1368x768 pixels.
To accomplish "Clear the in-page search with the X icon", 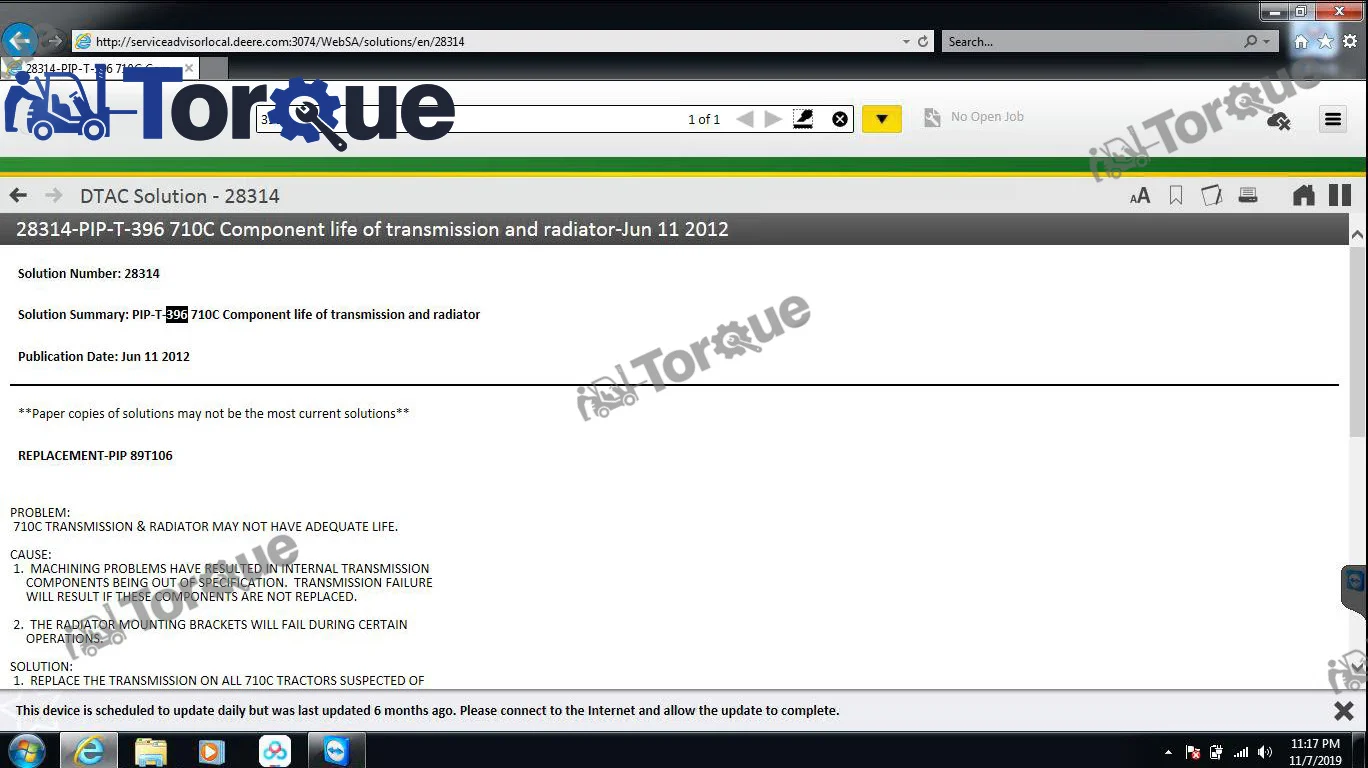I will coord(840,119).
